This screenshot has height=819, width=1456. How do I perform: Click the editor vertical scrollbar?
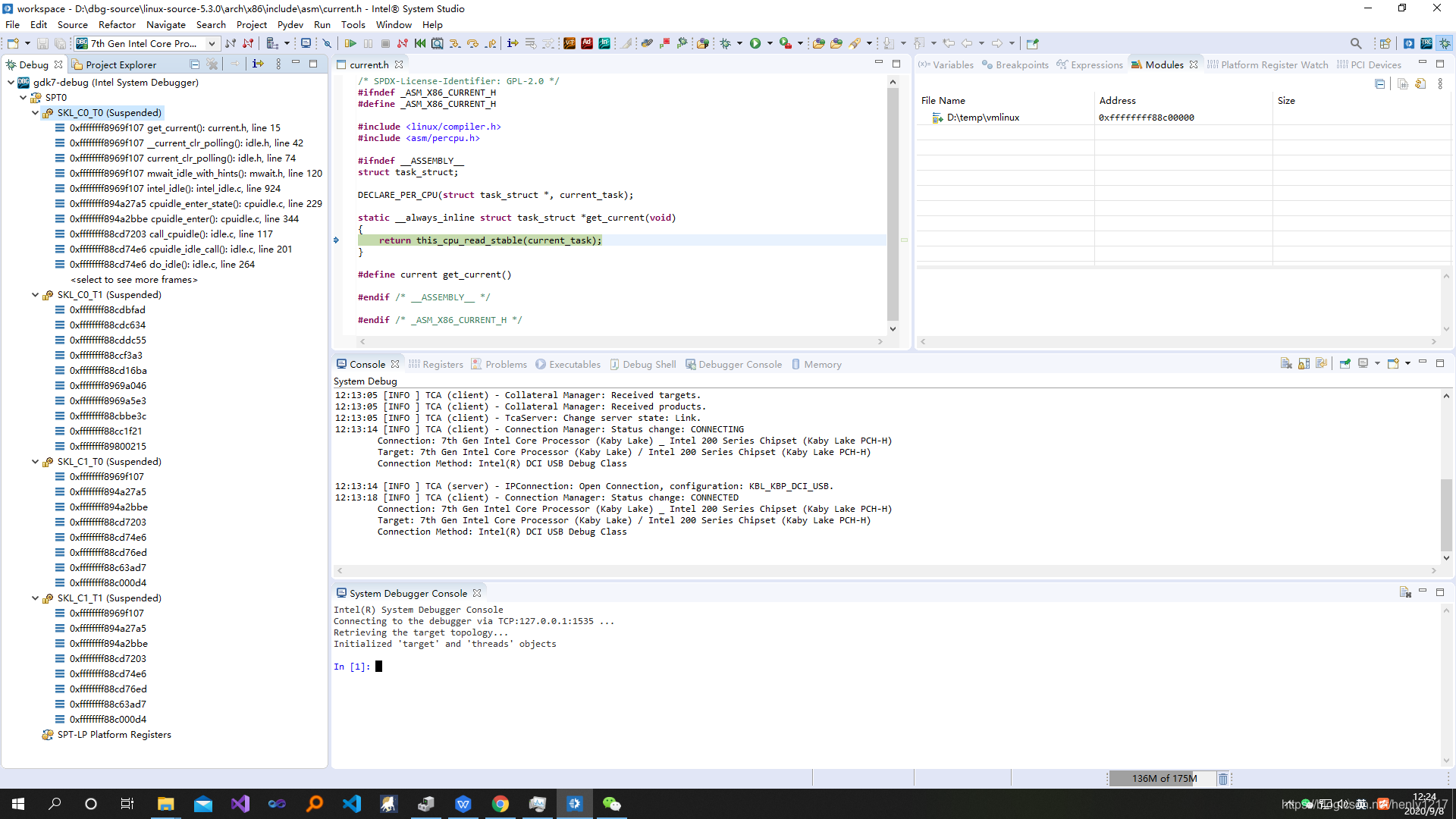[x=893, y=205]
